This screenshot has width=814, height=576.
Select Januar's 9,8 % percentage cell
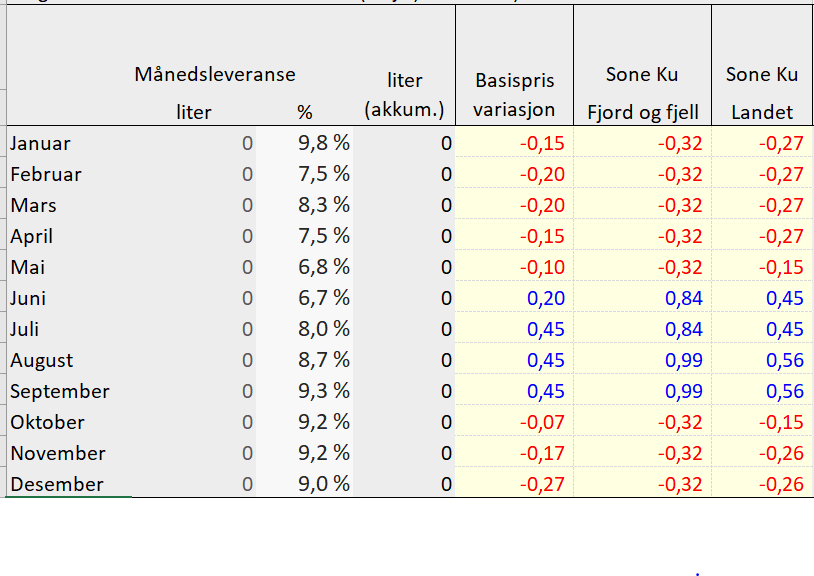[324, 143]
